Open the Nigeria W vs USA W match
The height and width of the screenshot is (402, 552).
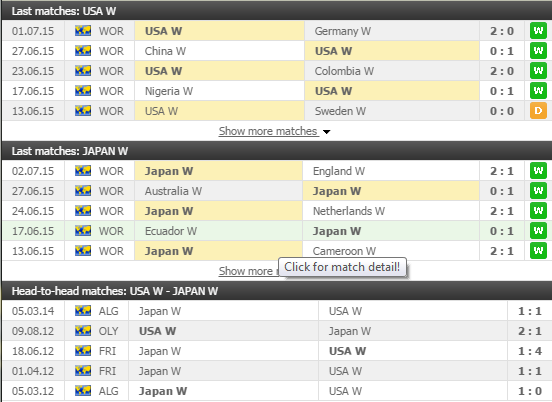pos(276,91)
